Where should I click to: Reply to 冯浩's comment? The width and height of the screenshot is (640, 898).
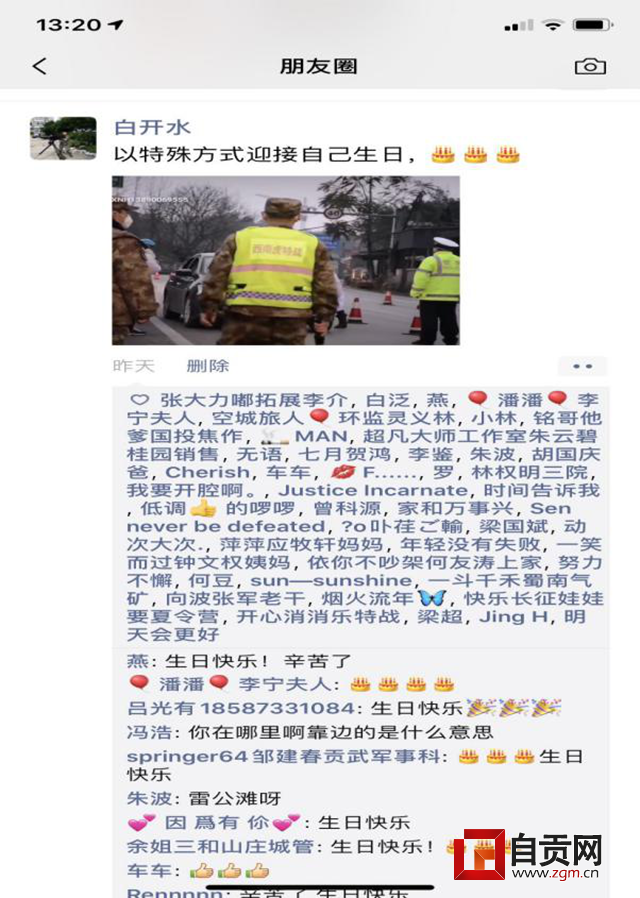point(310,732)
